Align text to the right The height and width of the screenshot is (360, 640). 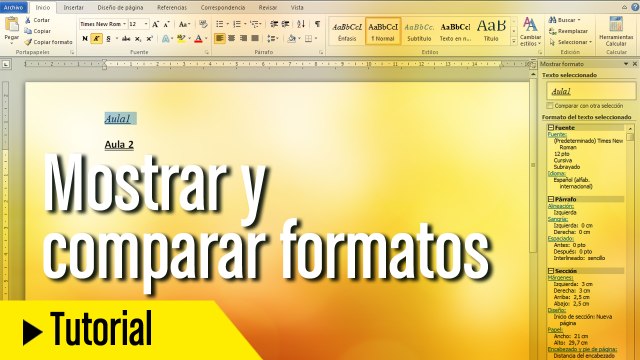pyautogui.click(x=243, y=38)
